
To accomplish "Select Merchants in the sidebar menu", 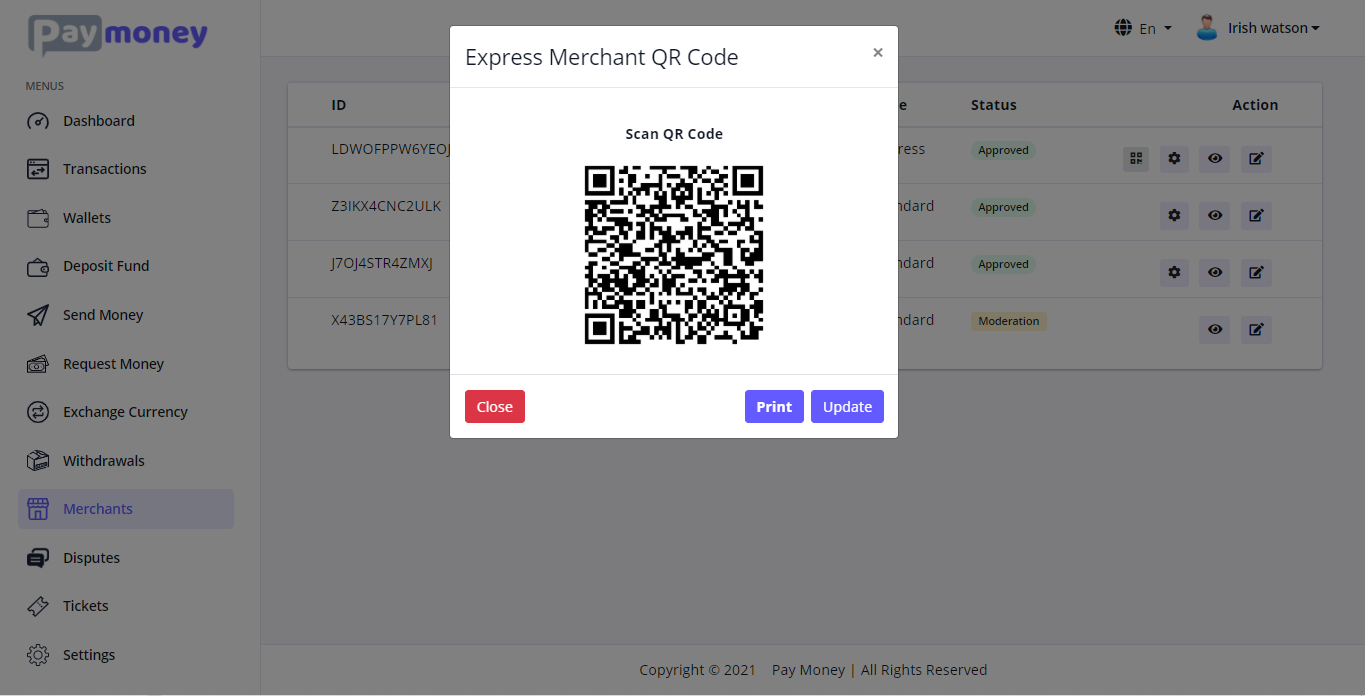I will click(x=98, y=508).
